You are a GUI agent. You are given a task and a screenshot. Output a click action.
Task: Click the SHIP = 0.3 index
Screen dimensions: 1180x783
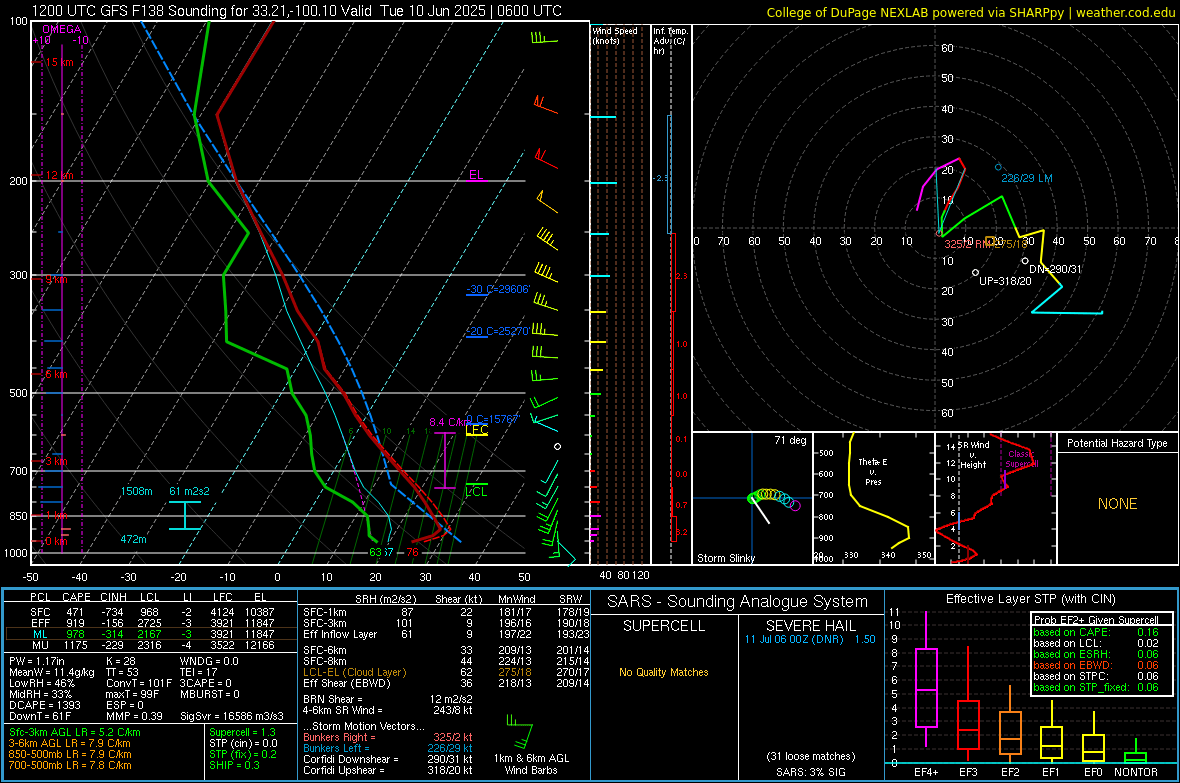pos(234,765)
